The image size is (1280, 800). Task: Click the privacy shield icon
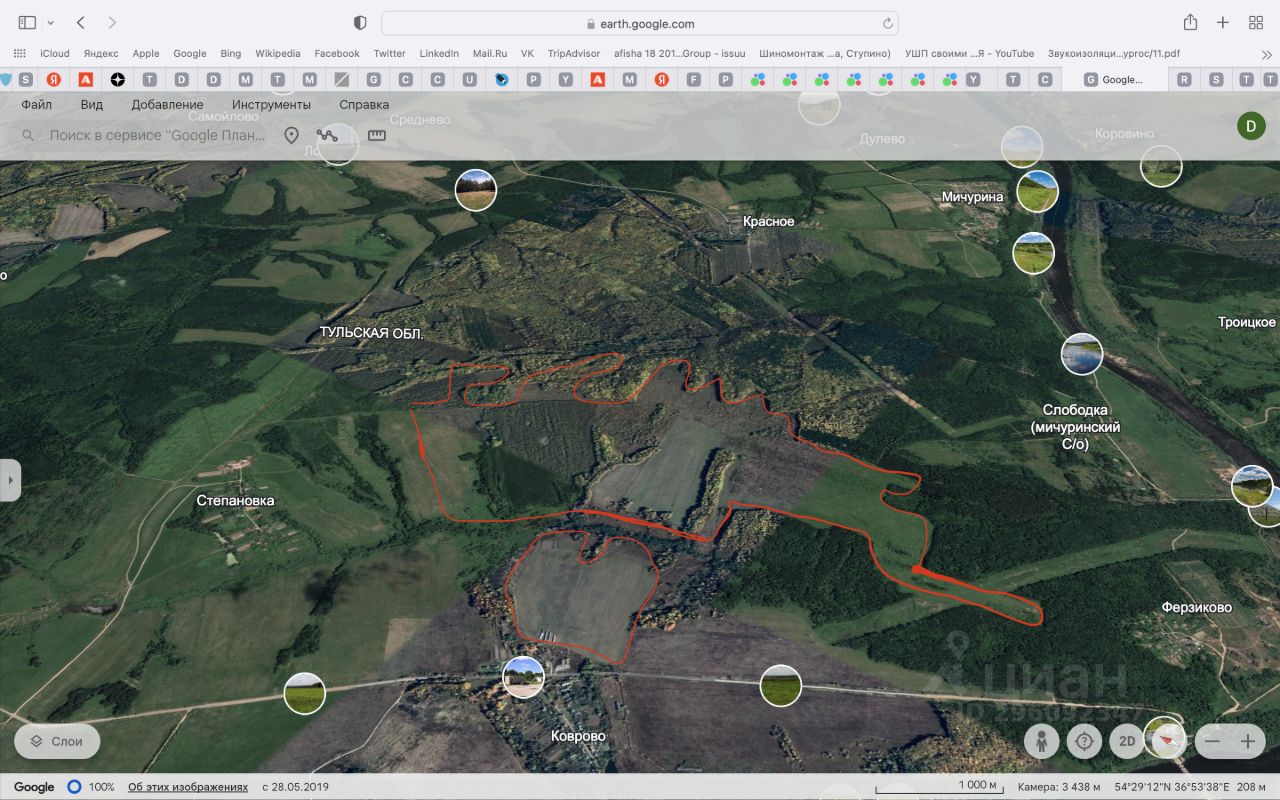pyautogui.click(x=360, y=23)
